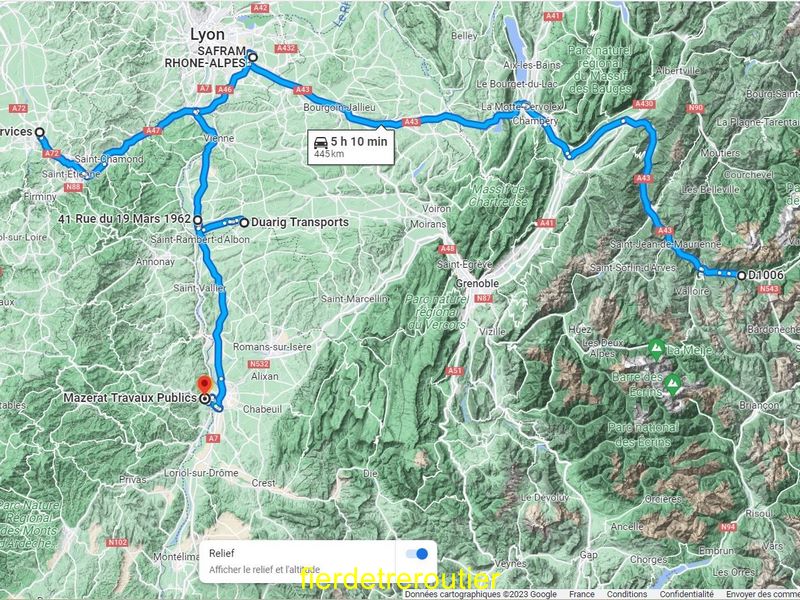The height and width of the screenshot is (600, 800).
Task: Click the D1006 destination waypoint marker
Action: pos(741,276)
